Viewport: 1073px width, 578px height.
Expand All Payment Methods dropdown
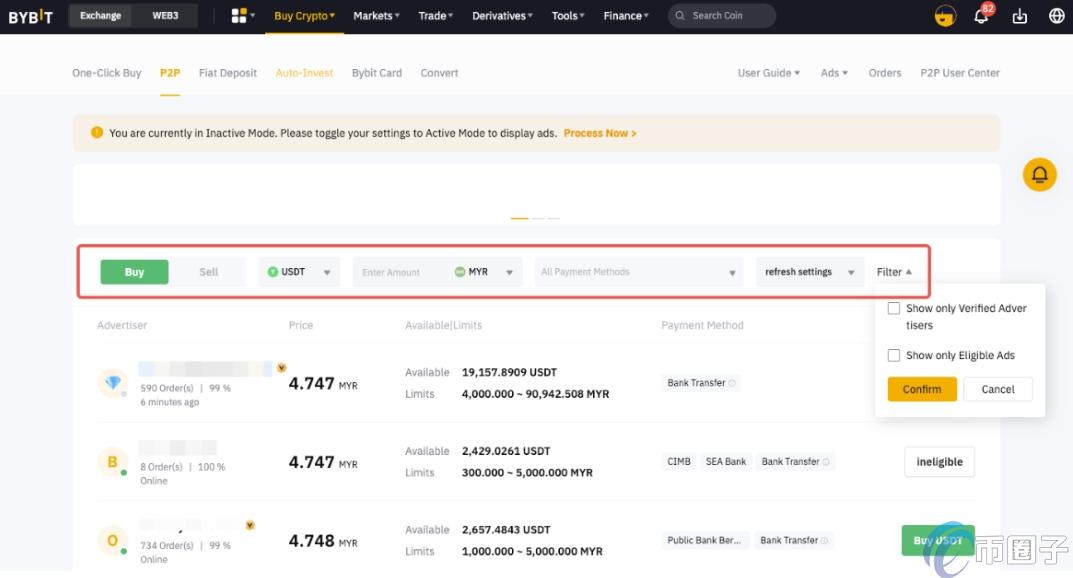638,272
